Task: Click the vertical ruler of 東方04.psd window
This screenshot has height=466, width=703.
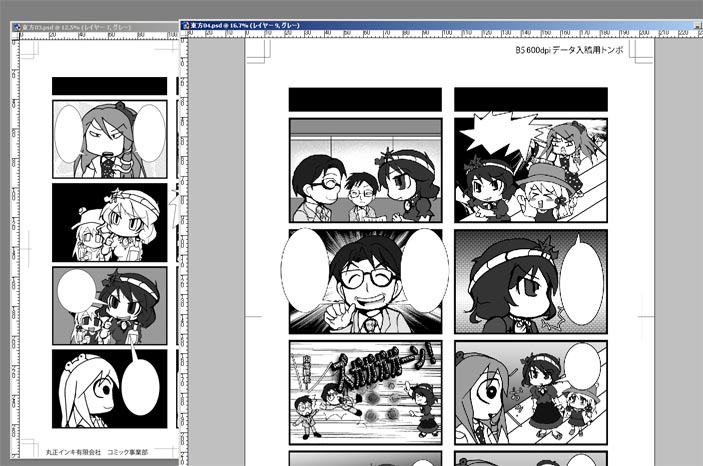Action: coord(184,252)
